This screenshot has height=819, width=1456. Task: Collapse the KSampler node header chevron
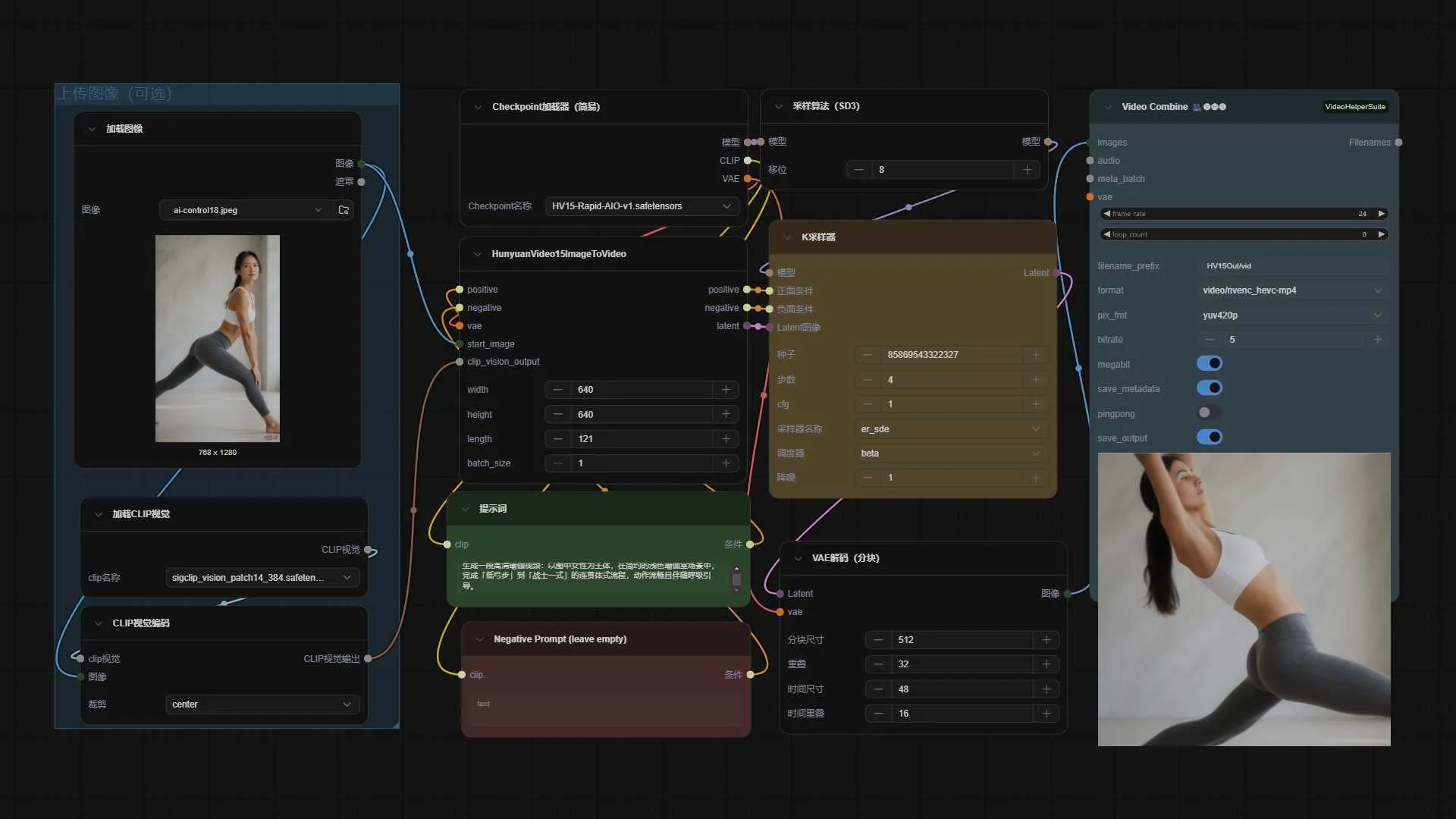click(787, 237)
